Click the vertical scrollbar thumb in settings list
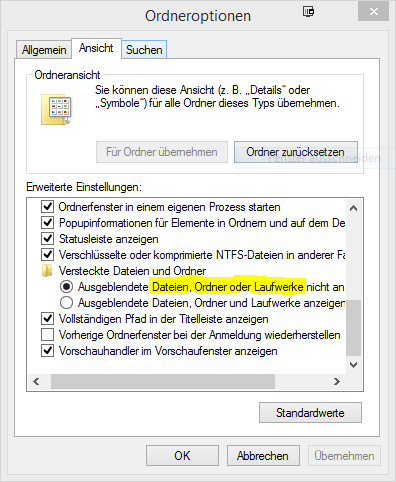 point(354,328)
